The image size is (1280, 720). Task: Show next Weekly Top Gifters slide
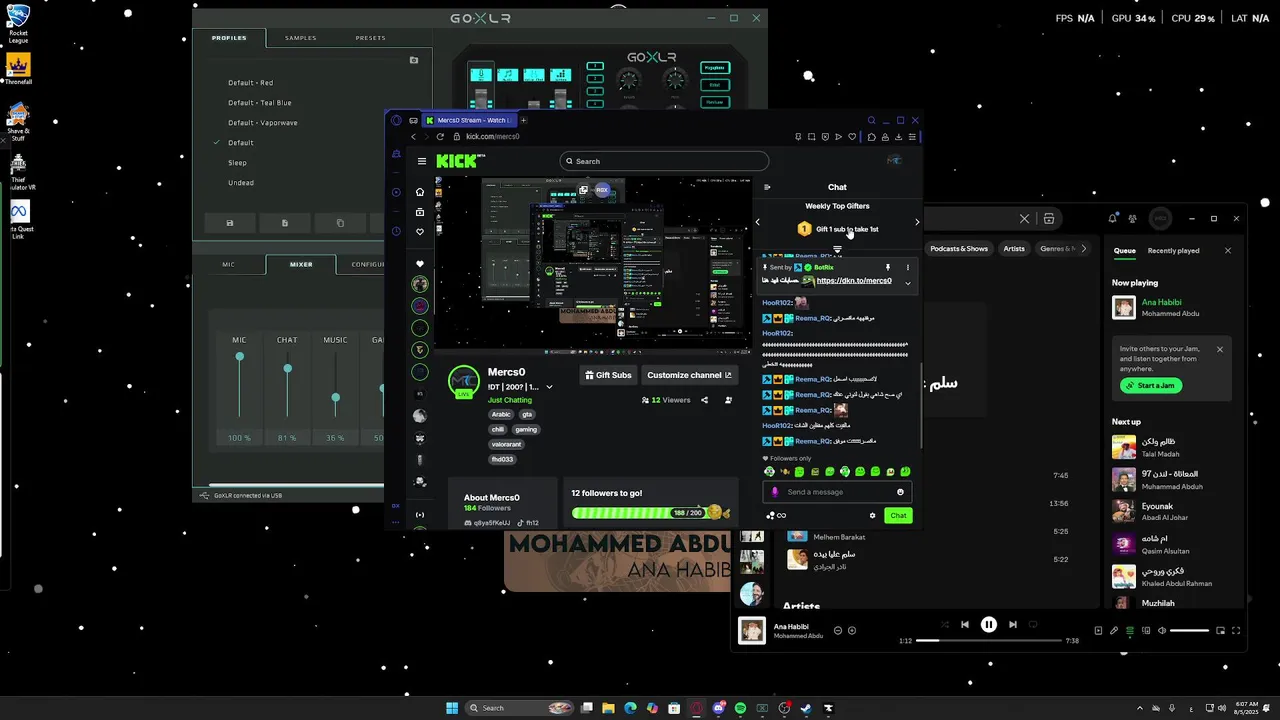[x=917, y=222]
